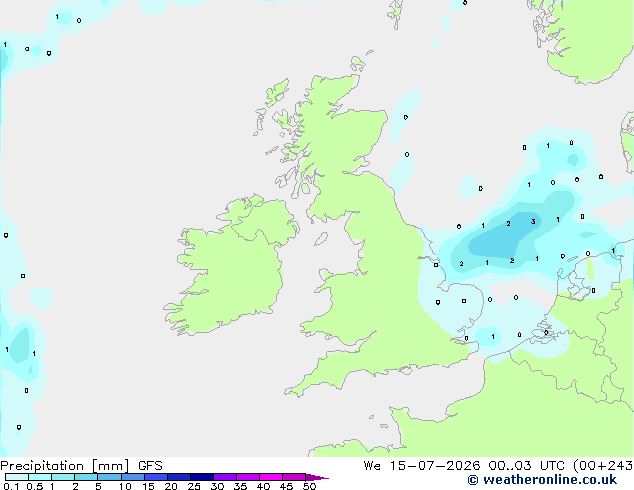
Task: Click the '0.1' legend scale label
Action: (x=11, y=486)
